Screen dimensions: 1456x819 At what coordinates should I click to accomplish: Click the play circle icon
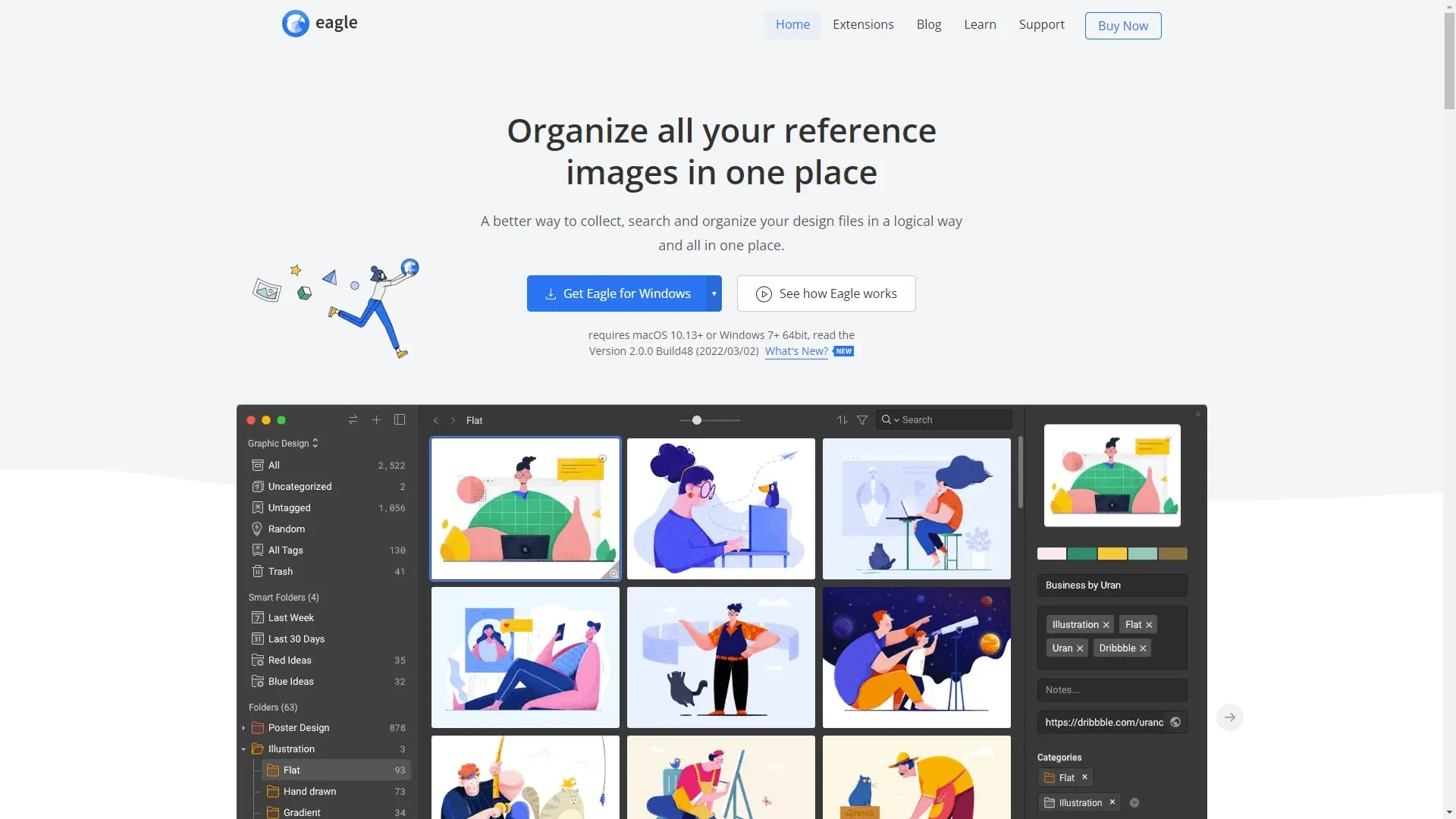[x=764, y=294]
